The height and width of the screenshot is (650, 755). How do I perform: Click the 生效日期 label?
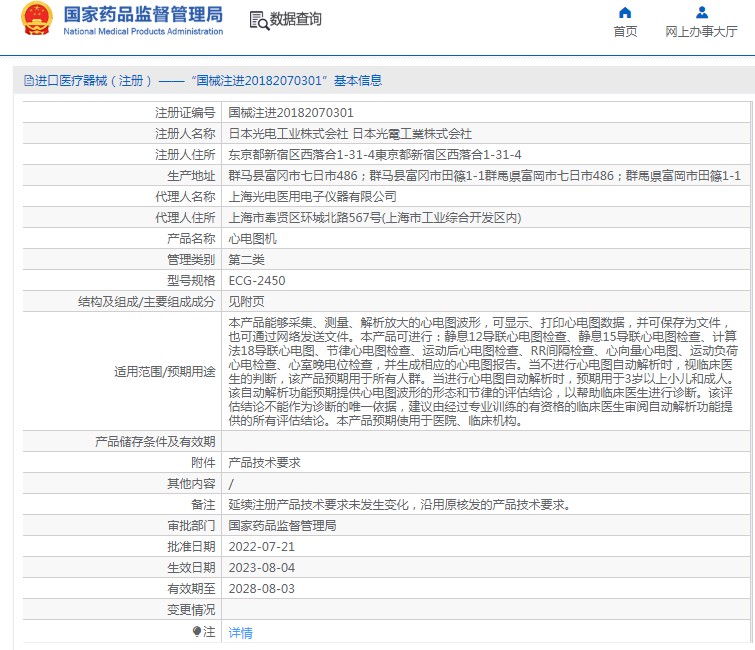point(191,568)
